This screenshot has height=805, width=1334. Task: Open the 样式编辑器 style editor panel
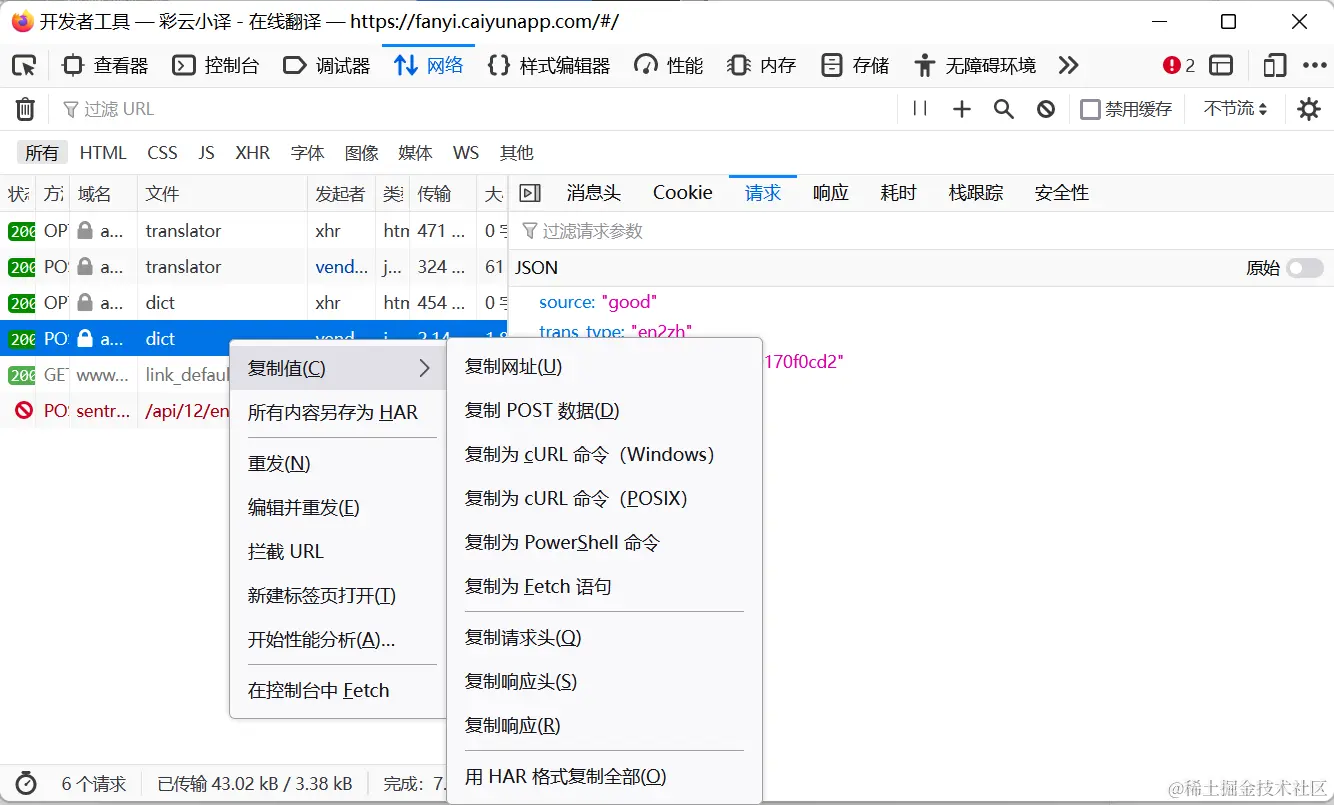tap(549, 66)
